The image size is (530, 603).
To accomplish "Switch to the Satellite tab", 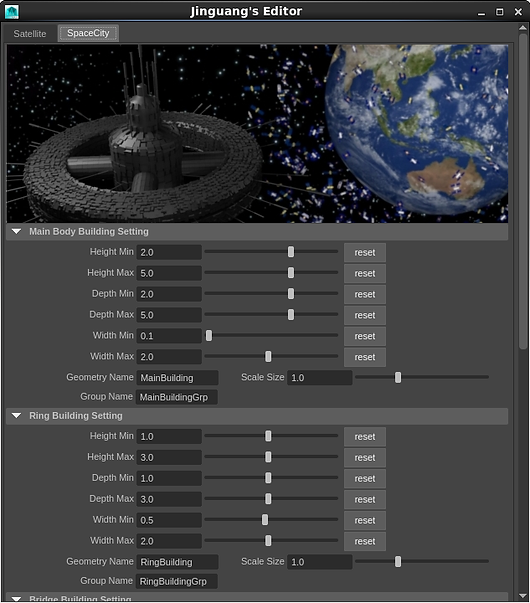I will 30,34.
